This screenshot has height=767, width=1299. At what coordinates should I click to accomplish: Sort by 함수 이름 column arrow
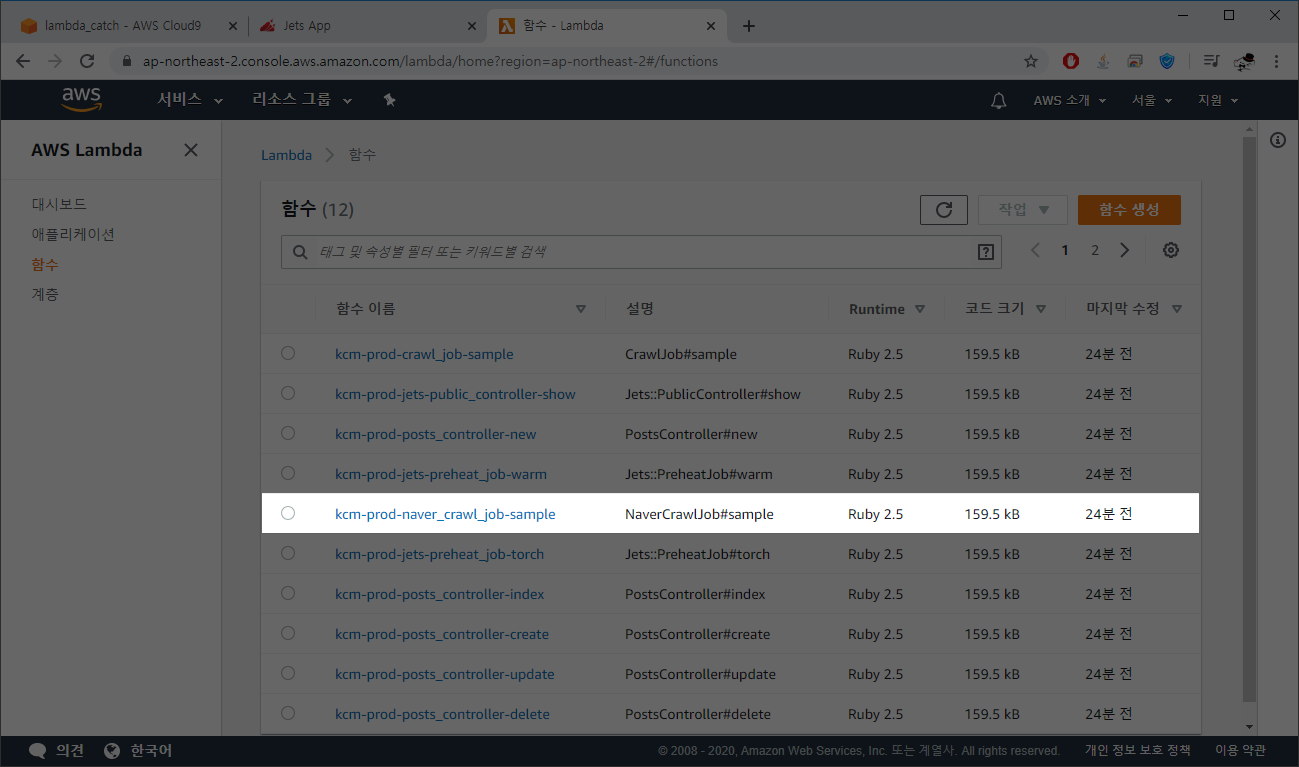point(581,309)
